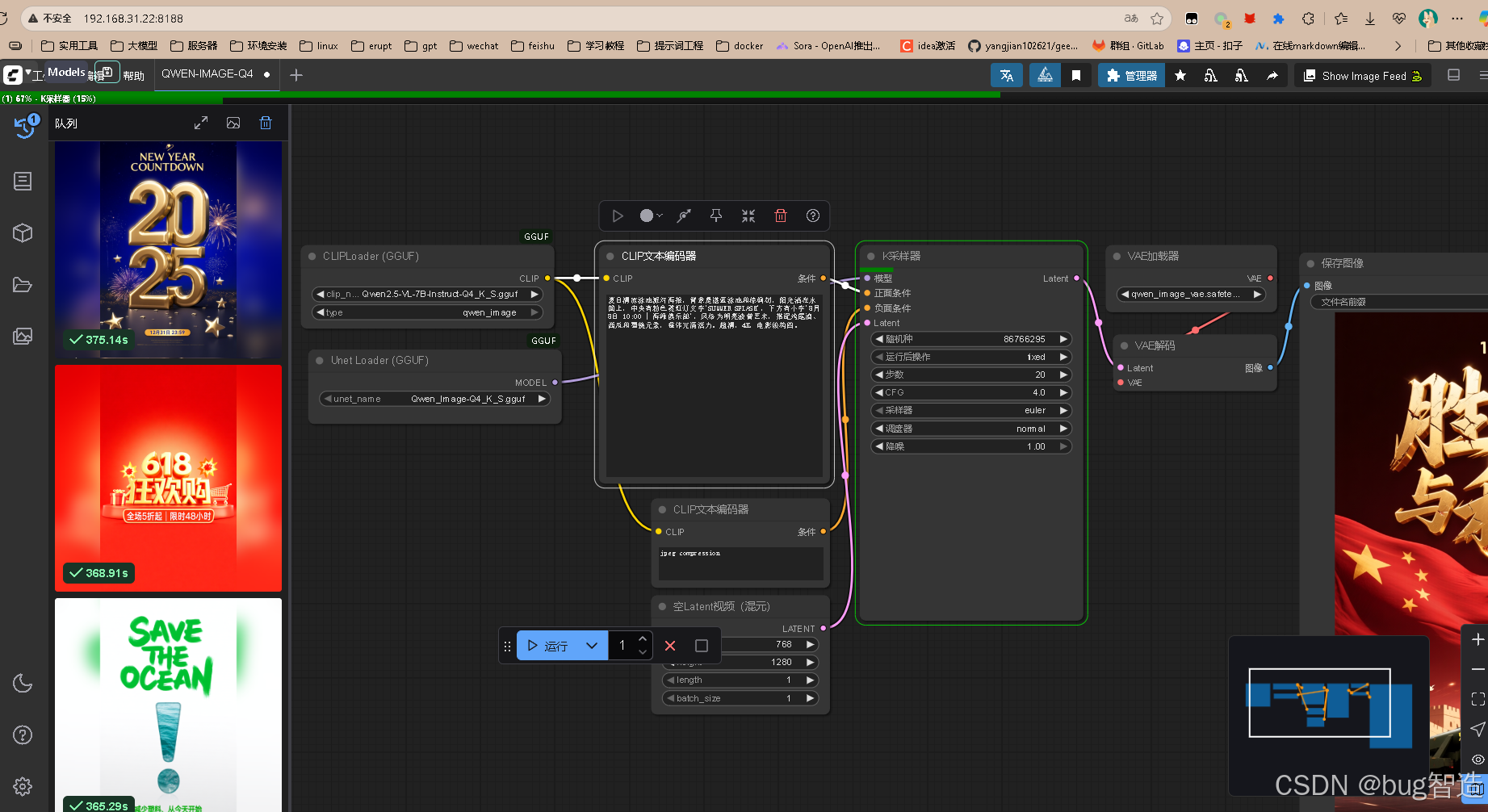Toggle dark theme moon icon

(23, 684)
